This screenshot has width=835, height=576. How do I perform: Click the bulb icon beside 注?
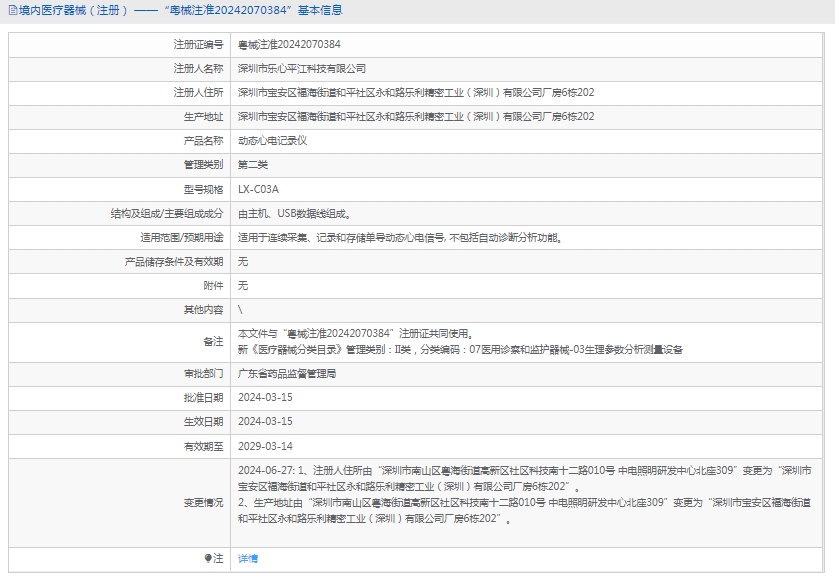(x=208, y=558)
